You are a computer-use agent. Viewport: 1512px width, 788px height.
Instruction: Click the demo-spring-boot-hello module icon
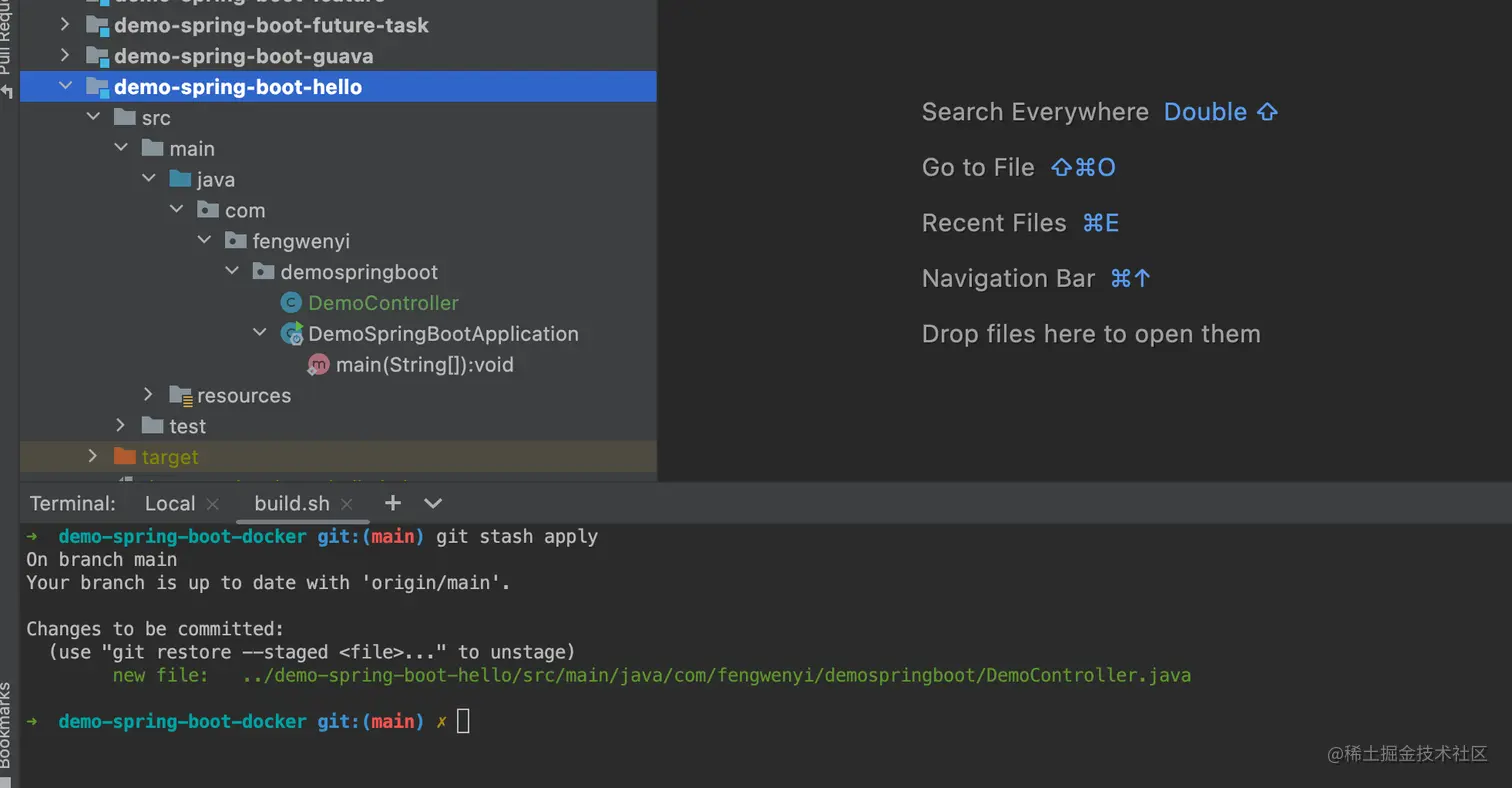pos(97,87)
